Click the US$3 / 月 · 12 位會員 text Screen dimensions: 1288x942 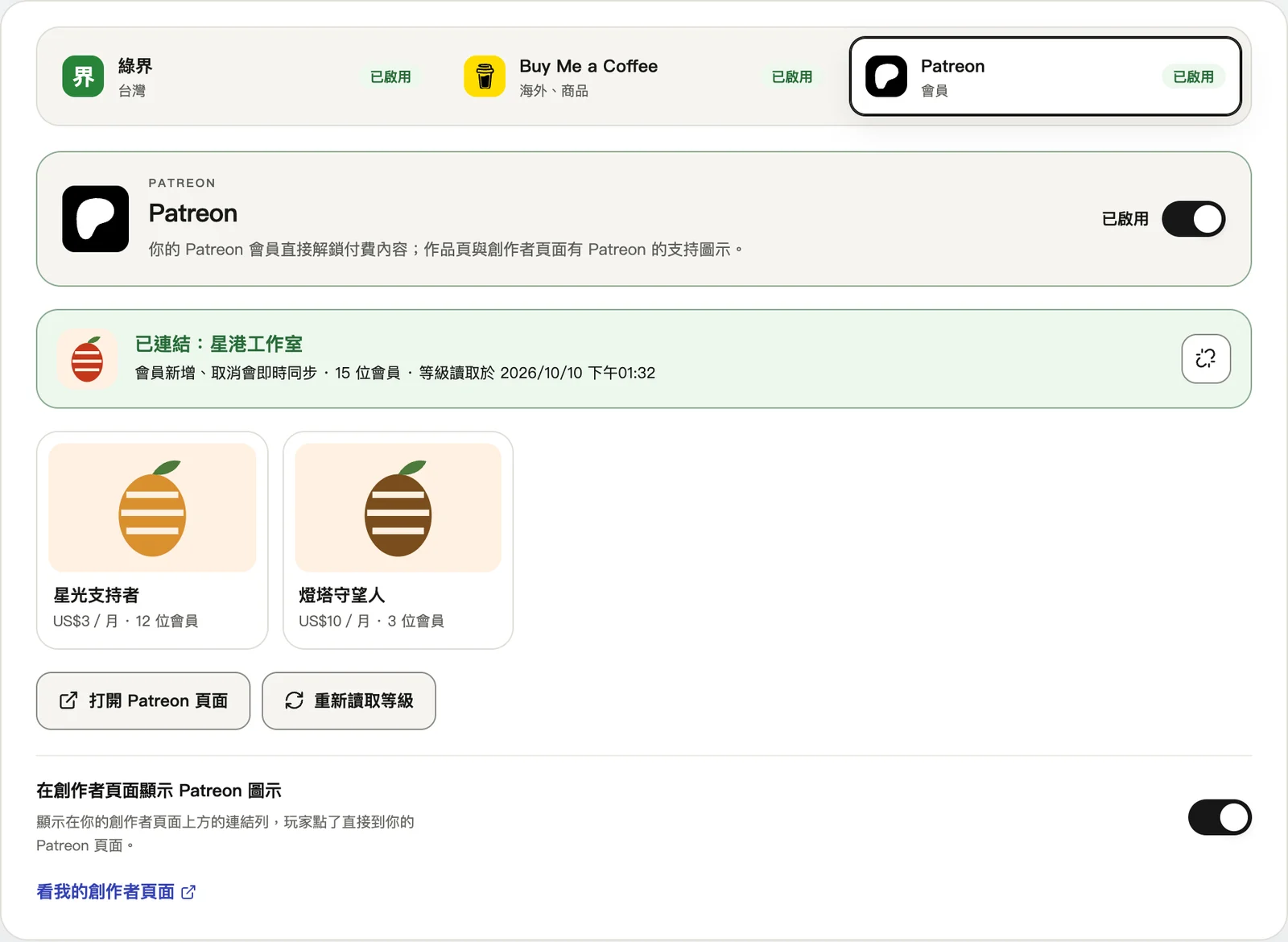(x=126, y=621)
